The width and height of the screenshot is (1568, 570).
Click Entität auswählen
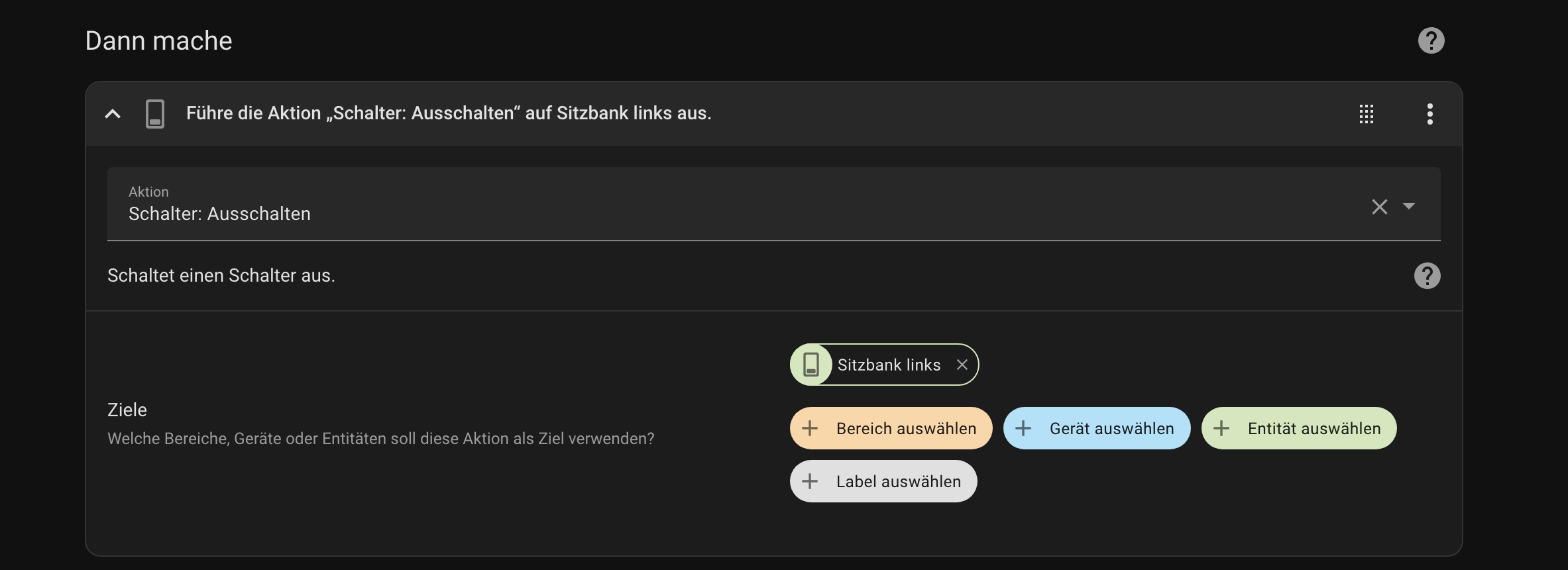1298,428
